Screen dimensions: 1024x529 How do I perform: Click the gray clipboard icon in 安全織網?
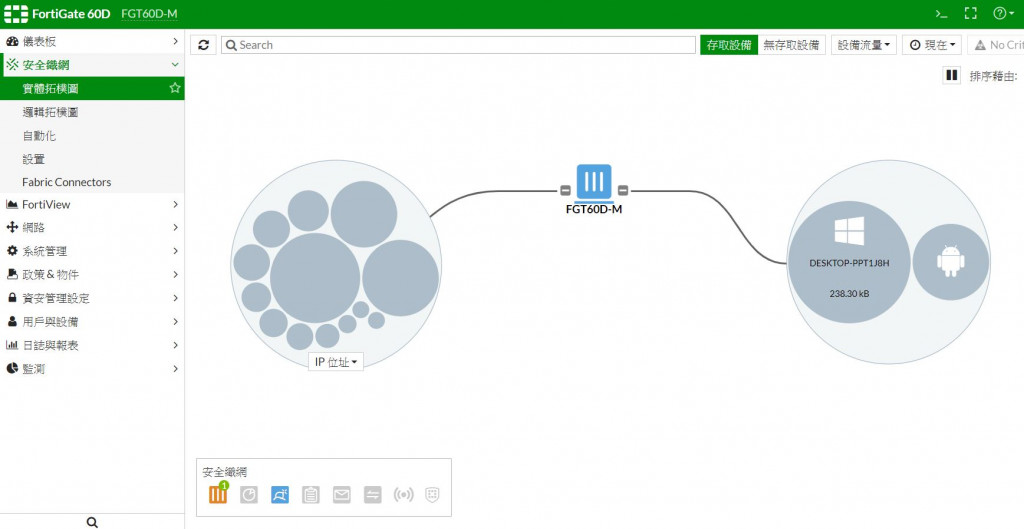pos(311,495)
